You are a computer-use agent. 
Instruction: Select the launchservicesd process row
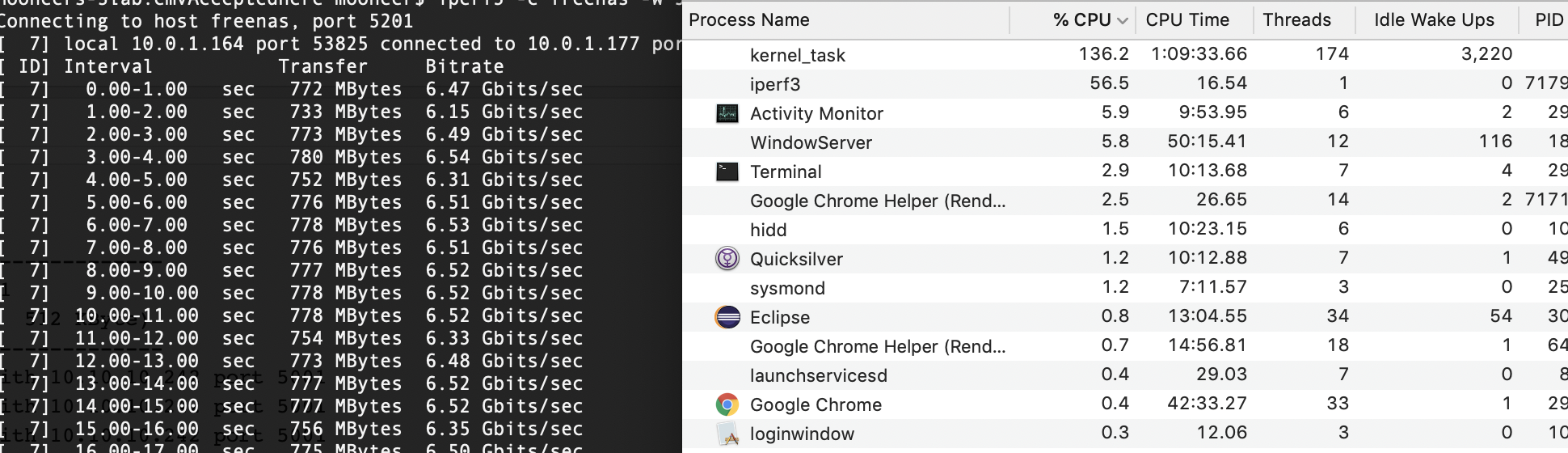[1125, 375]
